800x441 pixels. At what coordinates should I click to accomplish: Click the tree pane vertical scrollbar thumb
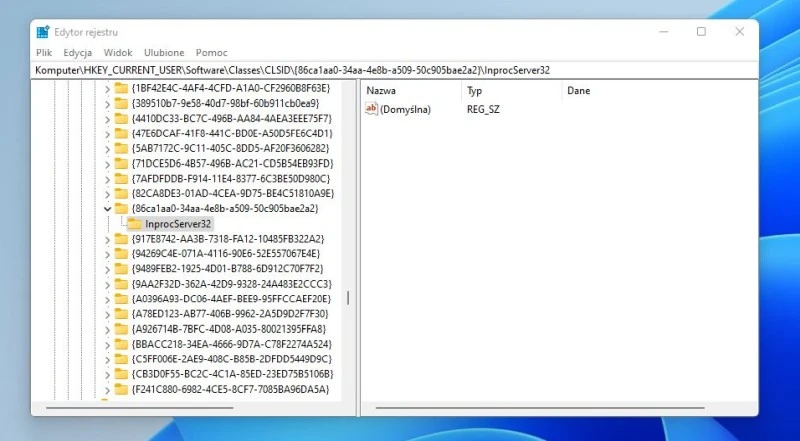(x=348, y=298)
